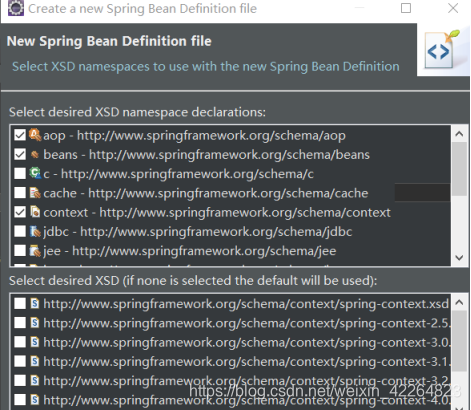Check the spring-context-2.5 XSD checkbox

(20, 323)
